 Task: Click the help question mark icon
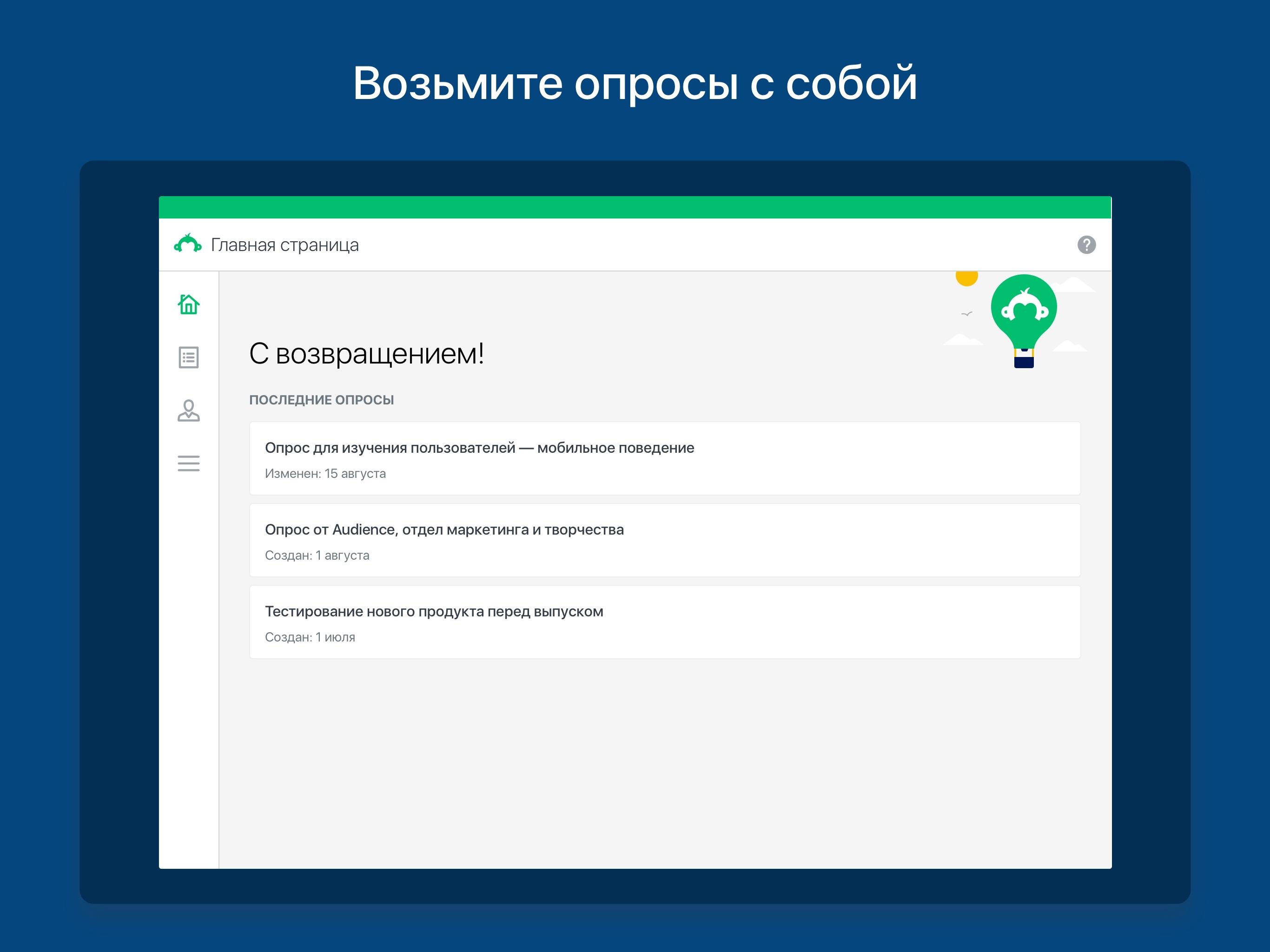(1086, 245)
